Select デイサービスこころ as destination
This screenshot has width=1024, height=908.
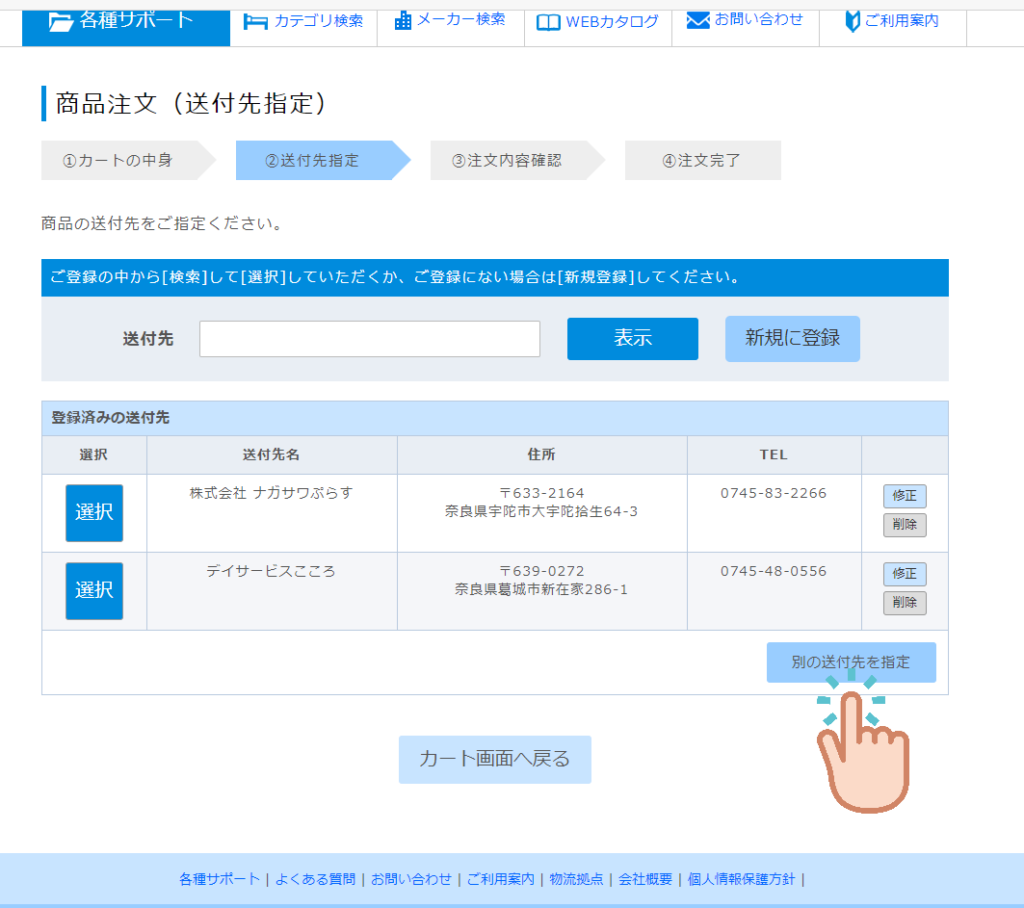(x=94, y=591)
